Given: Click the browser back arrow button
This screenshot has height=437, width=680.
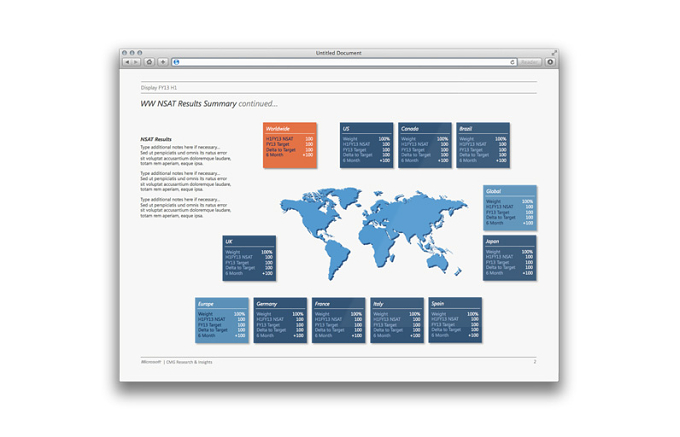Looking at the screenshot, I should pos(127,62).
